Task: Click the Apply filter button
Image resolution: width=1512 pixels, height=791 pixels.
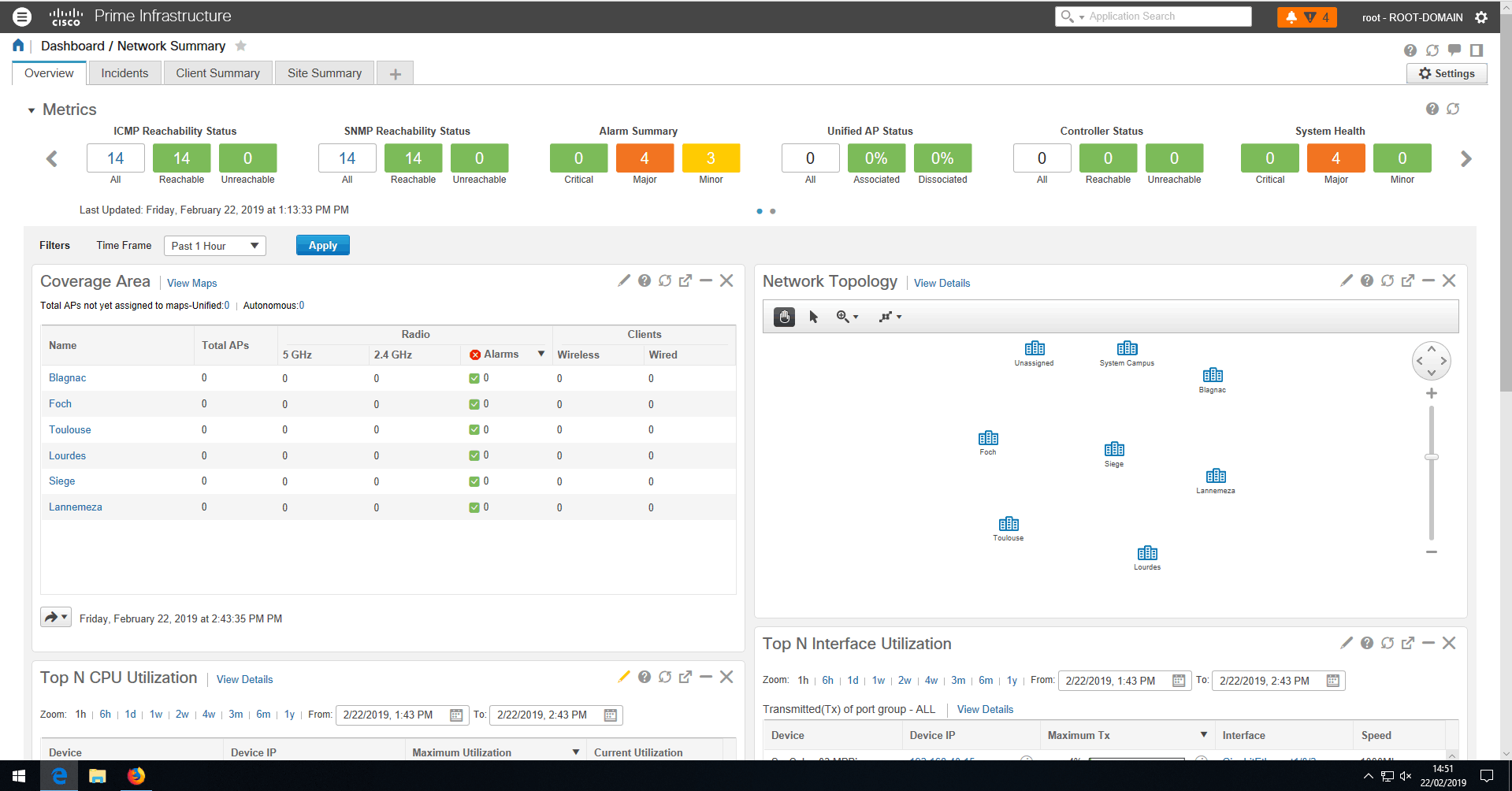Action: click(323, 246)
